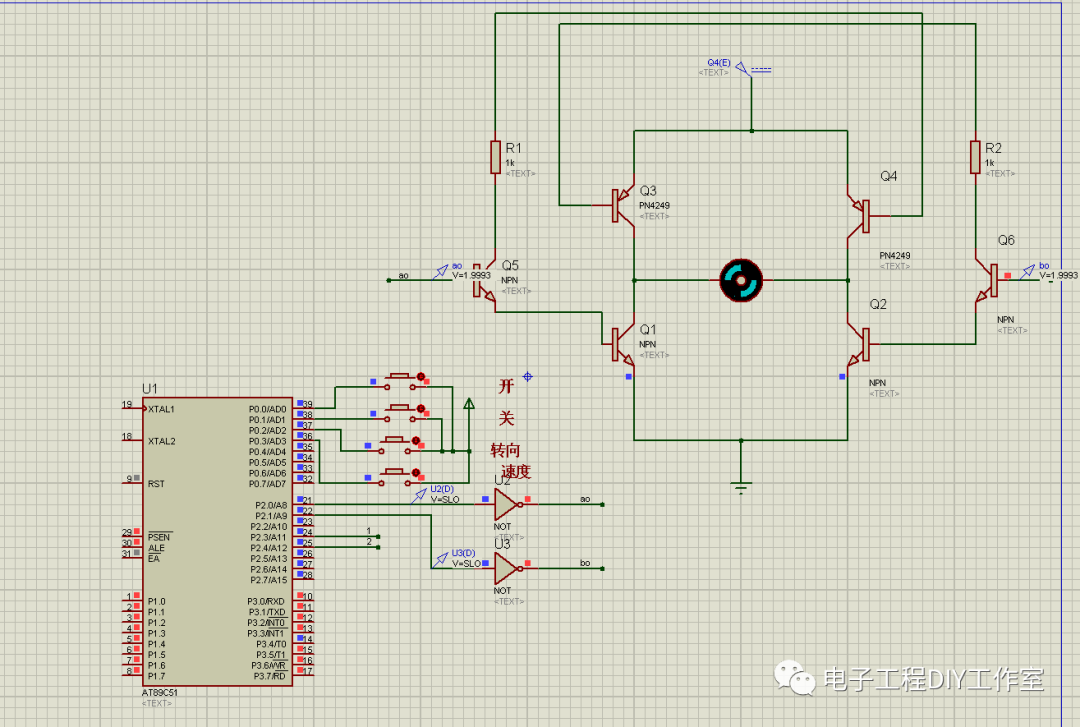
Task: Click the R1 1k value text
Action: coord(510,163)
